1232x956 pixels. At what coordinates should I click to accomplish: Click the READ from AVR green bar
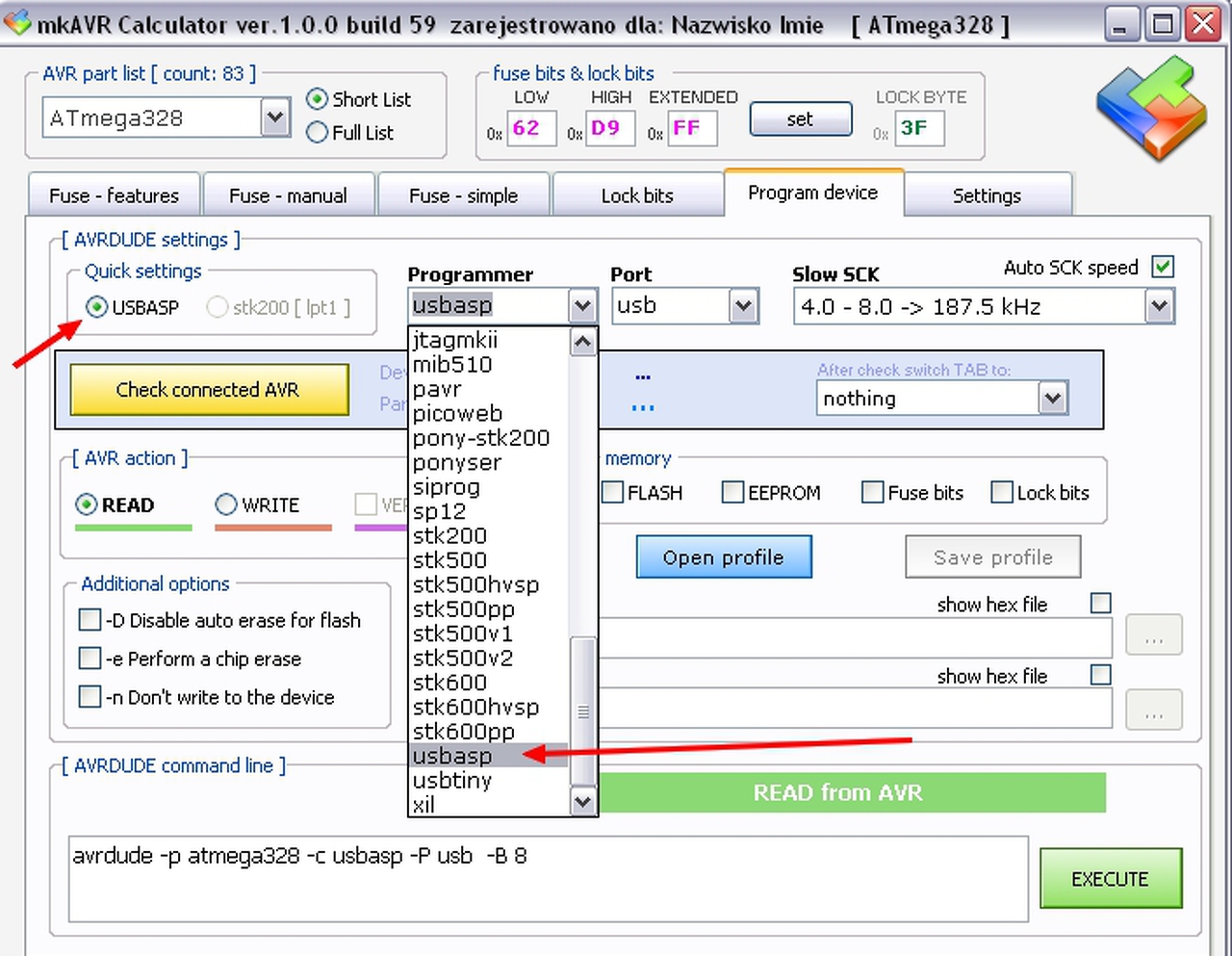click(x=852, y=792)
